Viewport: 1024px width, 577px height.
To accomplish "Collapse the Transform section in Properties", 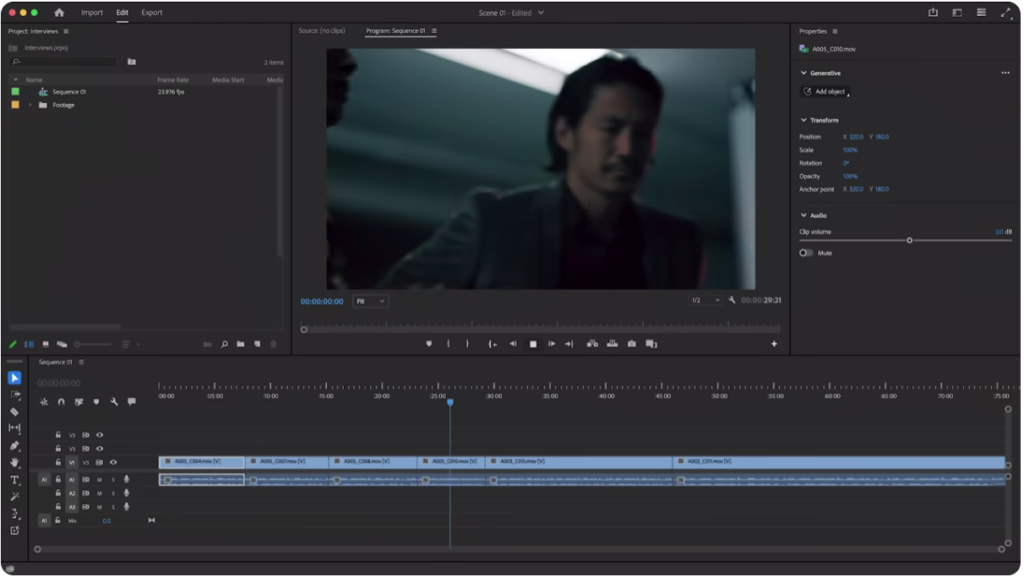I will (x=804, y=119).
